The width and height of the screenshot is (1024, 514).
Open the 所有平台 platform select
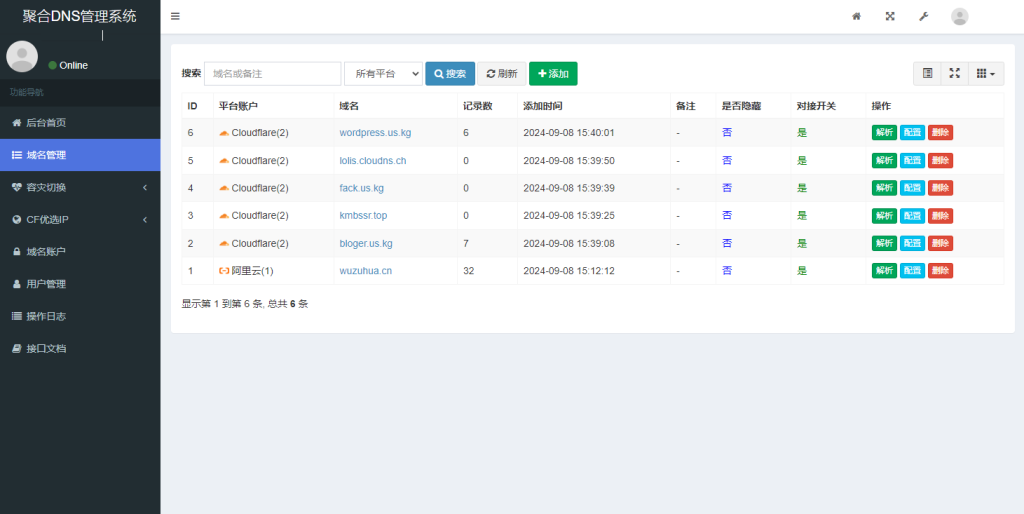383,74
